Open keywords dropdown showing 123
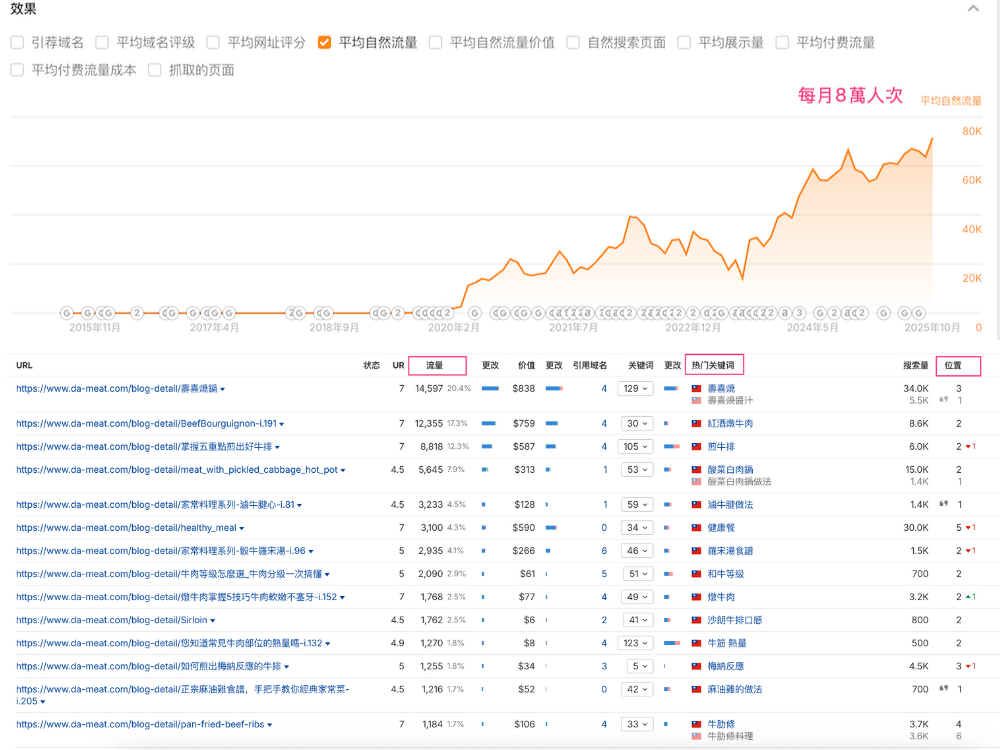The image size is (1000, 750). click(x=635, y=643)
